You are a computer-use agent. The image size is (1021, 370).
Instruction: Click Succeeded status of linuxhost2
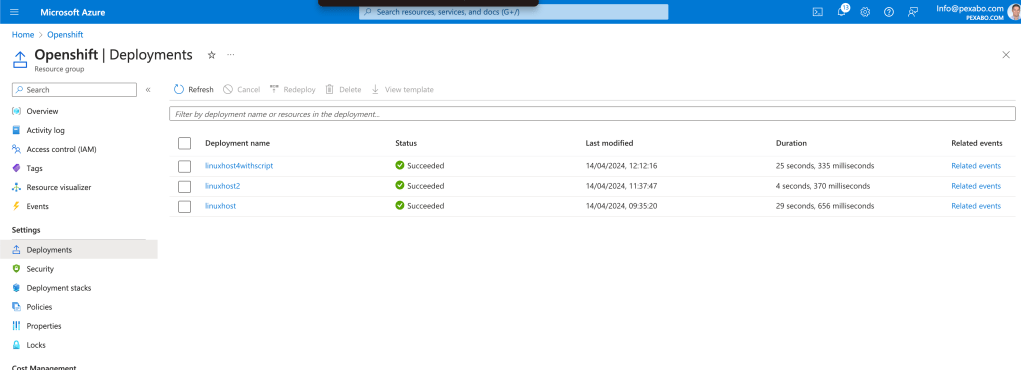tap(420, 186)
